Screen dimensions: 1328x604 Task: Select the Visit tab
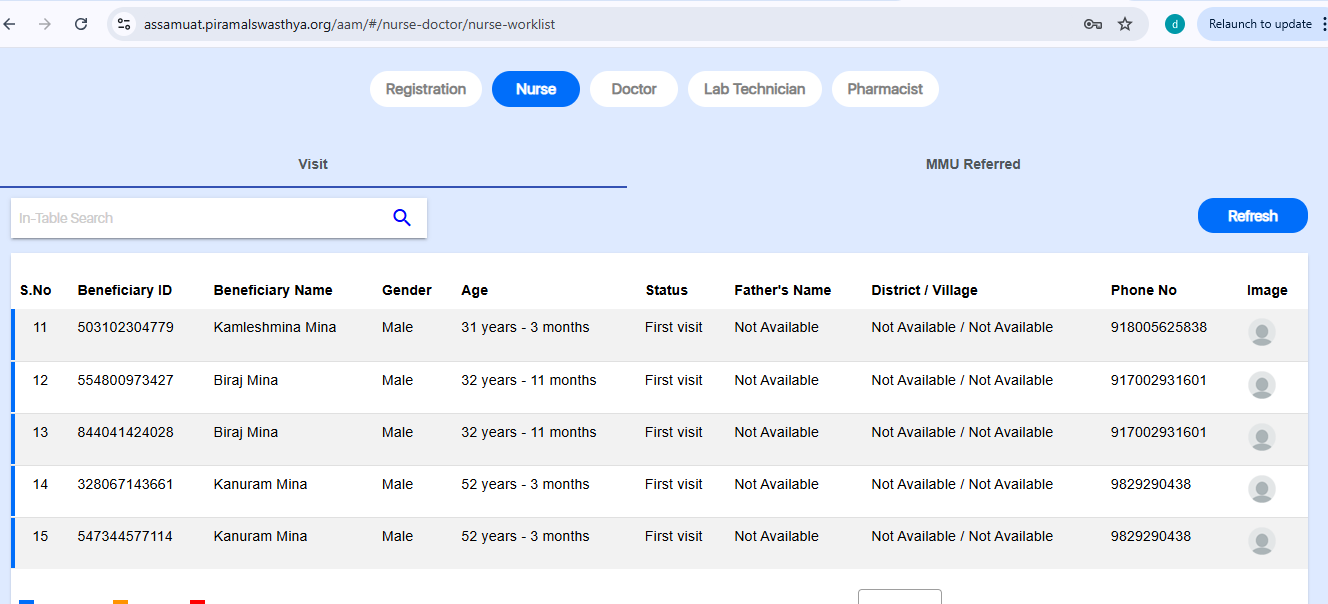pyautogui.click(x=313, y=164)
